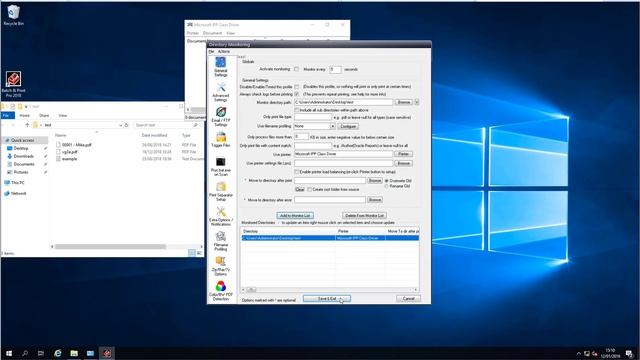Launch Internet Explorer from the taskbar
The height and width of the screenshot is (360, 640).
58,353
